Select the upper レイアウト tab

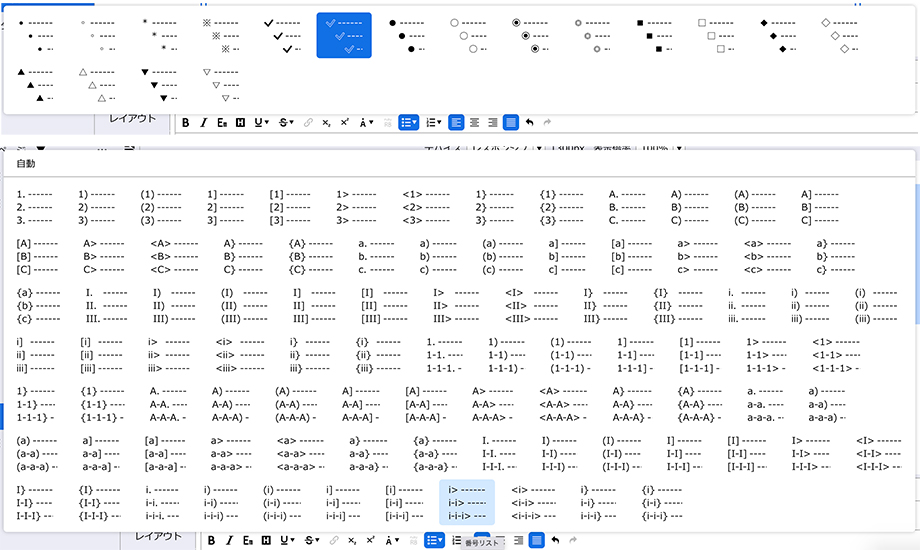(132, 118)
